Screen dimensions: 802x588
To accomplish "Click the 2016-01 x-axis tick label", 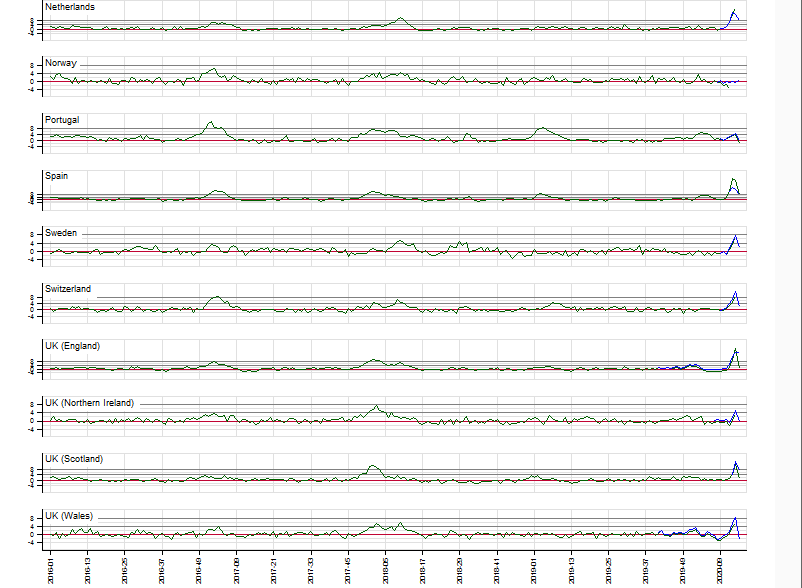I will [x=51, y=564].
